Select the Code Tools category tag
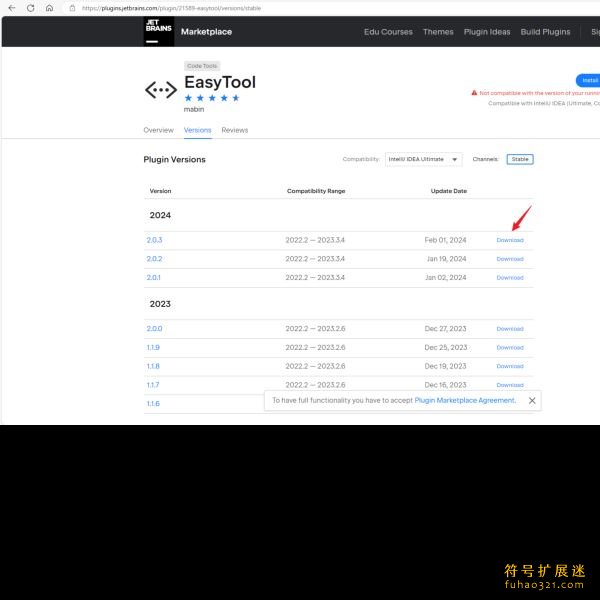 (x=202, y=66)
